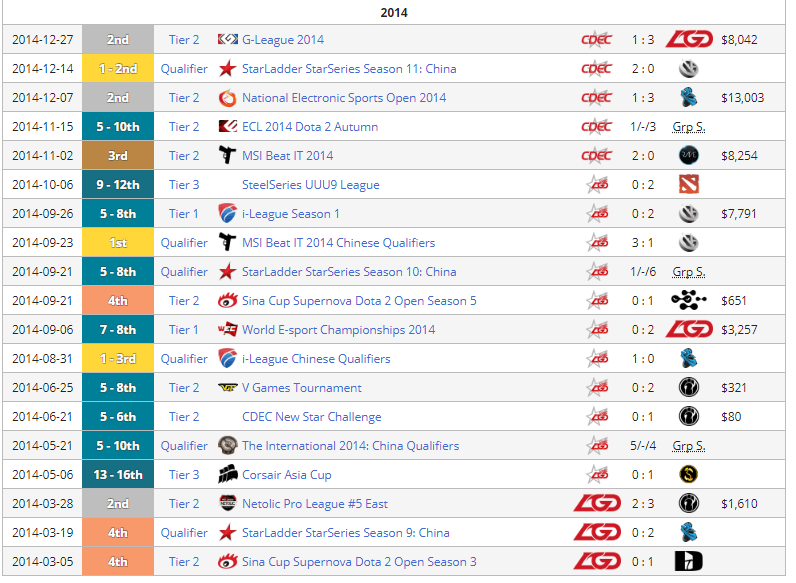Click opponent gold logo in Corsair Asia Cup row

(x=688, y=474)
